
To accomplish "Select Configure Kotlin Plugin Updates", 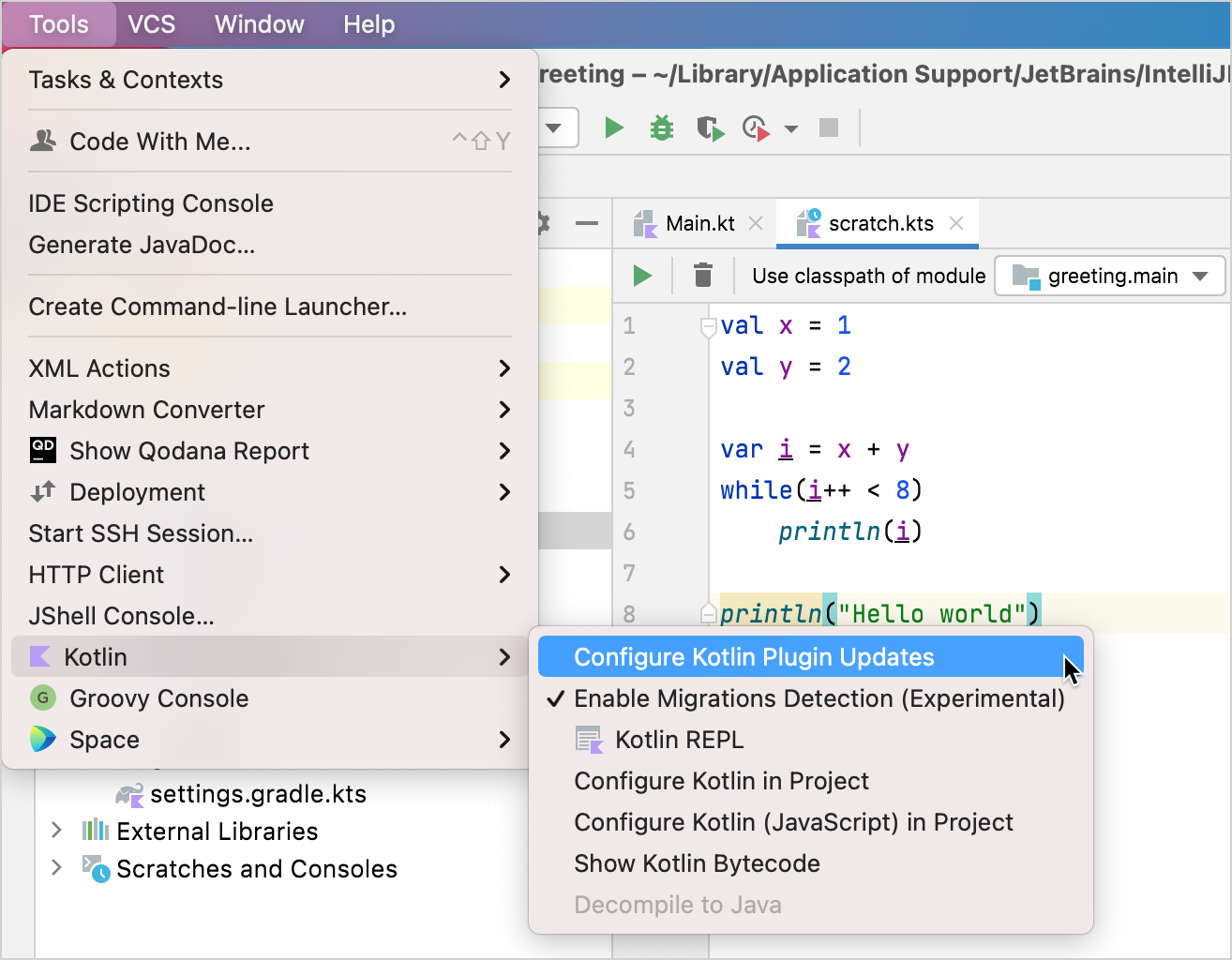I will point(811,657).
